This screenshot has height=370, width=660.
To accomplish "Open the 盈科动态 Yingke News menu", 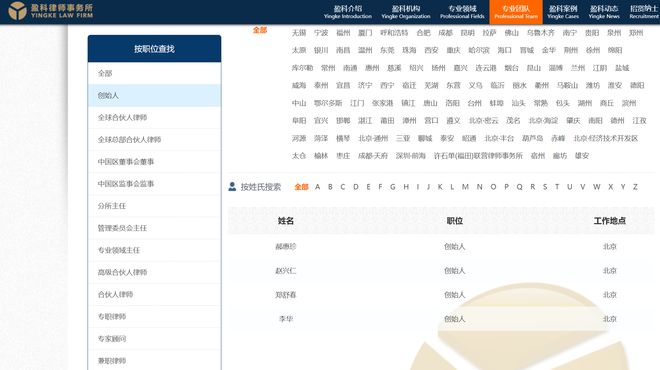I will [604, 12].
